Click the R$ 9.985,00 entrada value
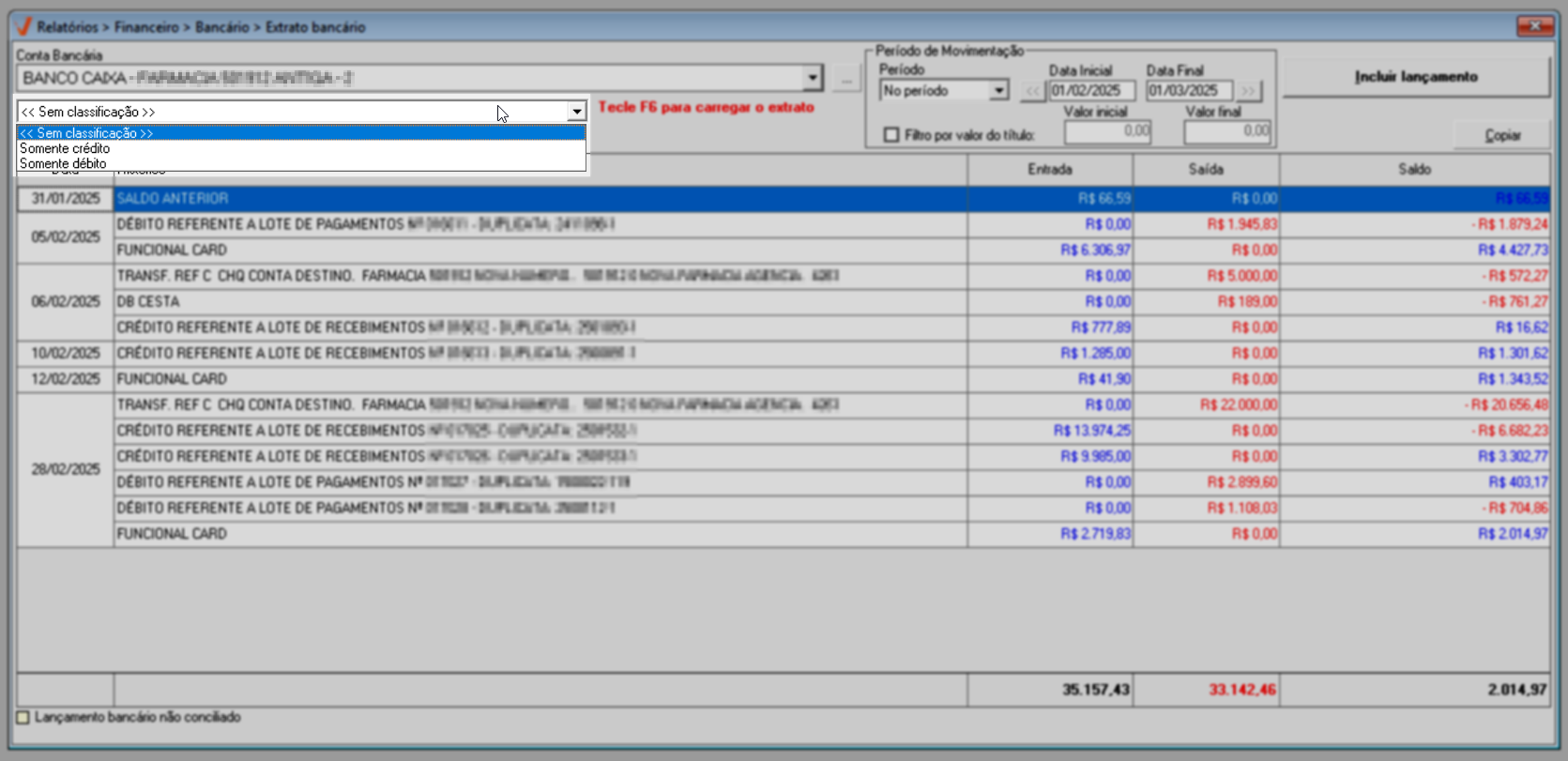1568x761 pixels. coord(1095,457)
